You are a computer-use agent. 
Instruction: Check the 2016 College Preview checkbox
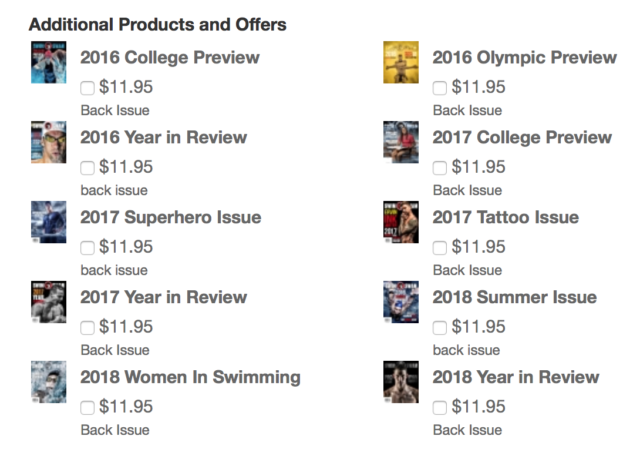pos(88,88)
